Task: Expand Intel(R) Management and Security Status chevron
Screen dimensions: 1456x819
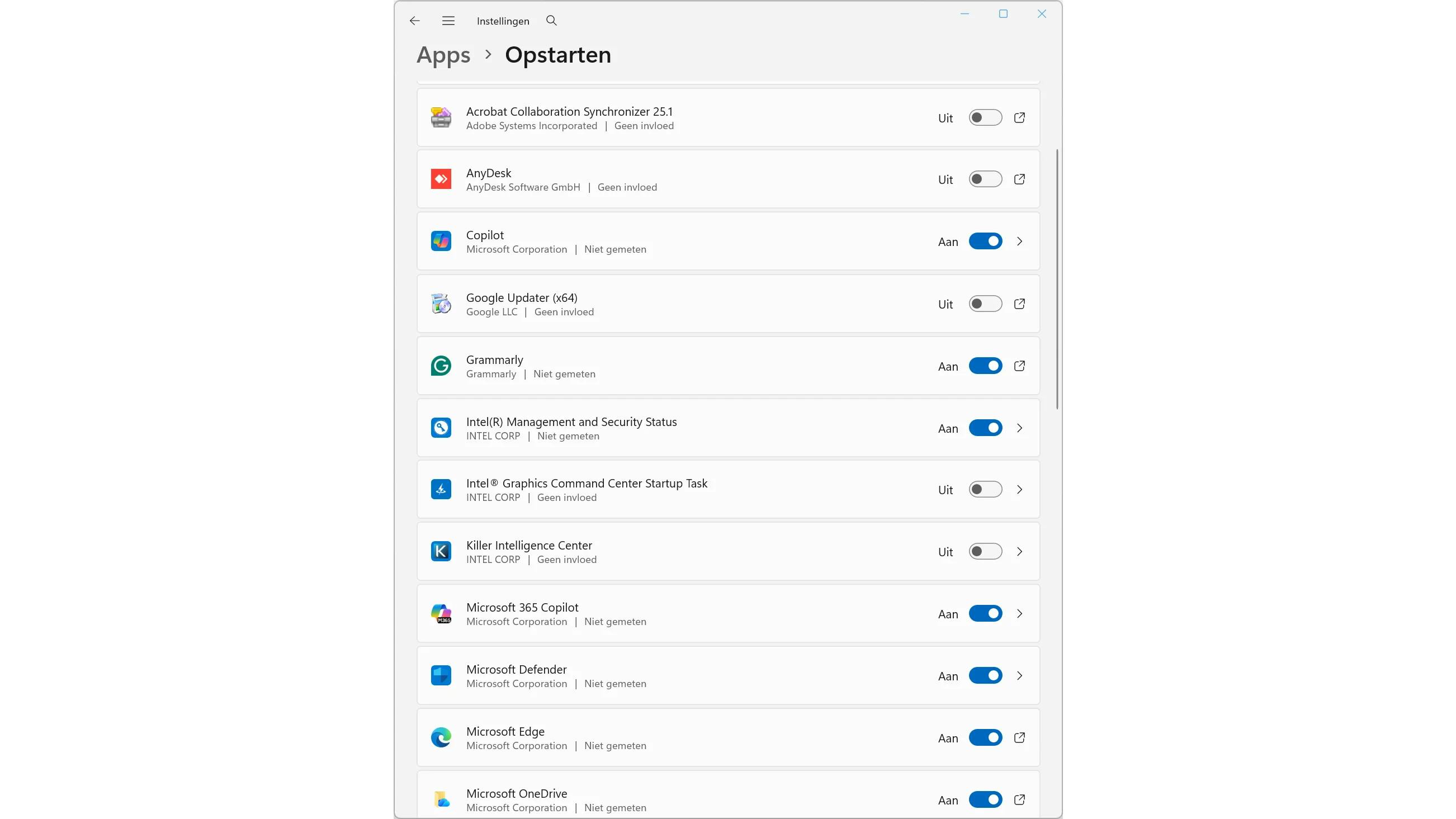Action: [x=1019, y=428]
